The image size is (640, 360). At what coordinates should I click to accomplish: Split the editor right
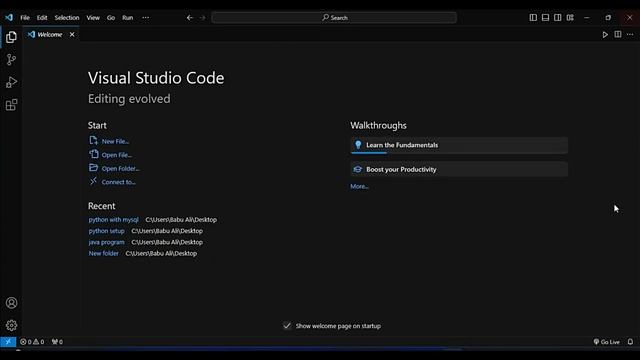click(x=618, y=34)
